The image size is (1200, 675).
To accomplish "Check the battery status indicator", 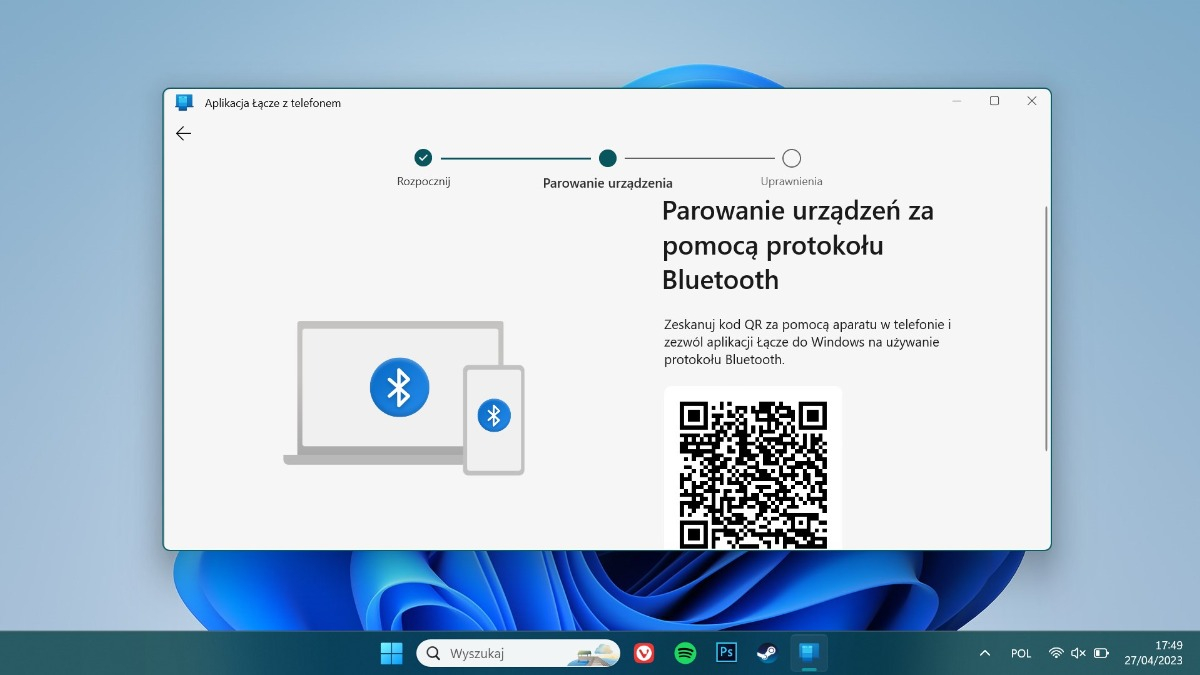I will click(x=1100, y=652).
